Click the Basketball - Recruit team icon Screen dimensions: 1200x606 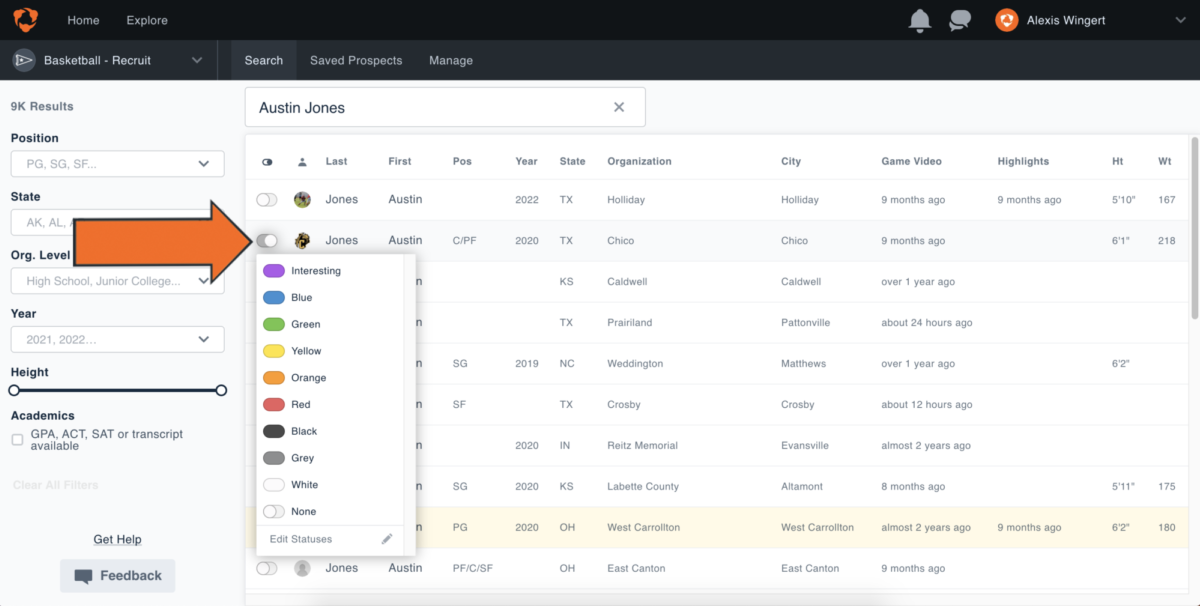24,60
